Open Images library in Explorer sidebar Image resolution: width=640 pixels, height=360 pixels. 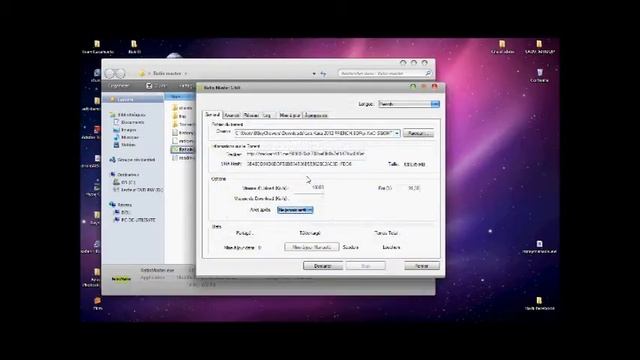[128, 130]
